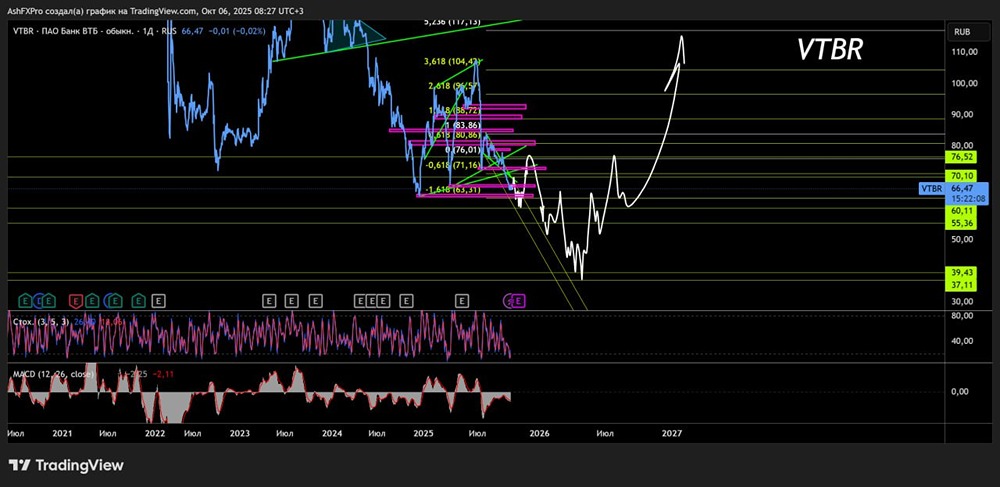Click the purple earnings E marker
Viewport: 1000px width, 487px height.
click(x=518, y=300)
